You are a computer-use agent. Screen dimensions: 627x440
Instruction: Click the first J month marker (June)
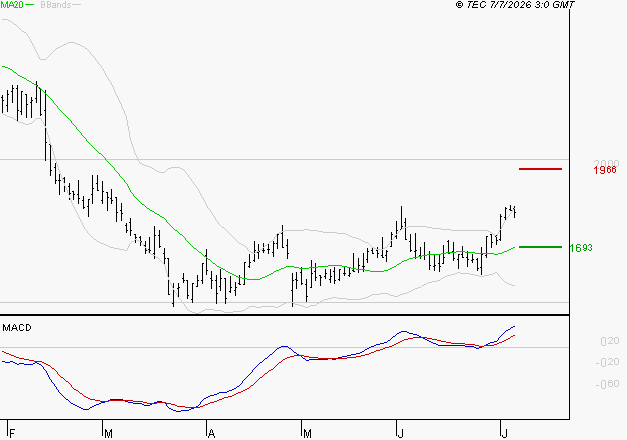pyautogui.click(x=401, y=434)
